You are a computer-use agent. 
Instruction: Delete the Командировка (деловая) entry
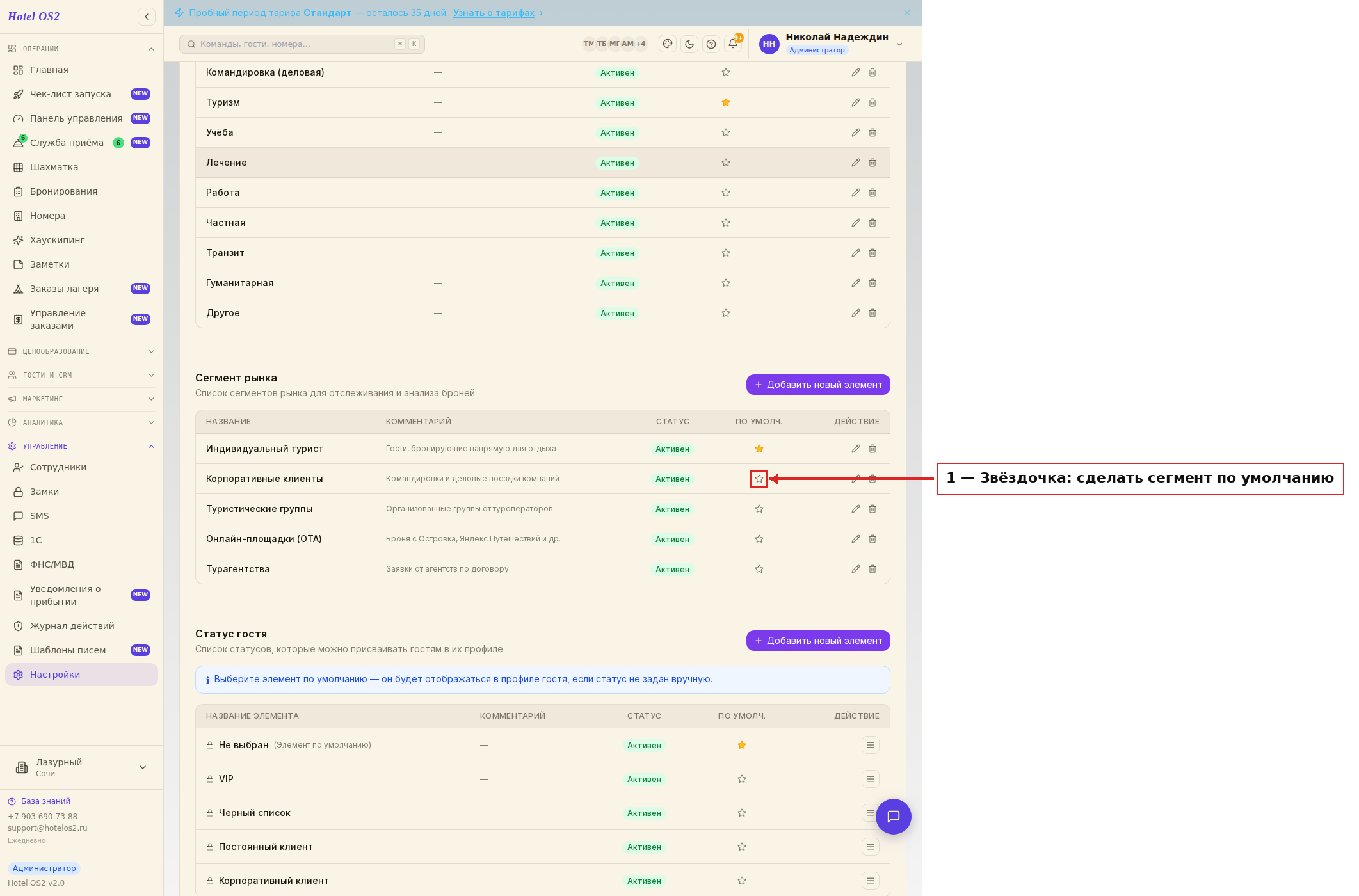pyautogui.click(x=872, y=72)
